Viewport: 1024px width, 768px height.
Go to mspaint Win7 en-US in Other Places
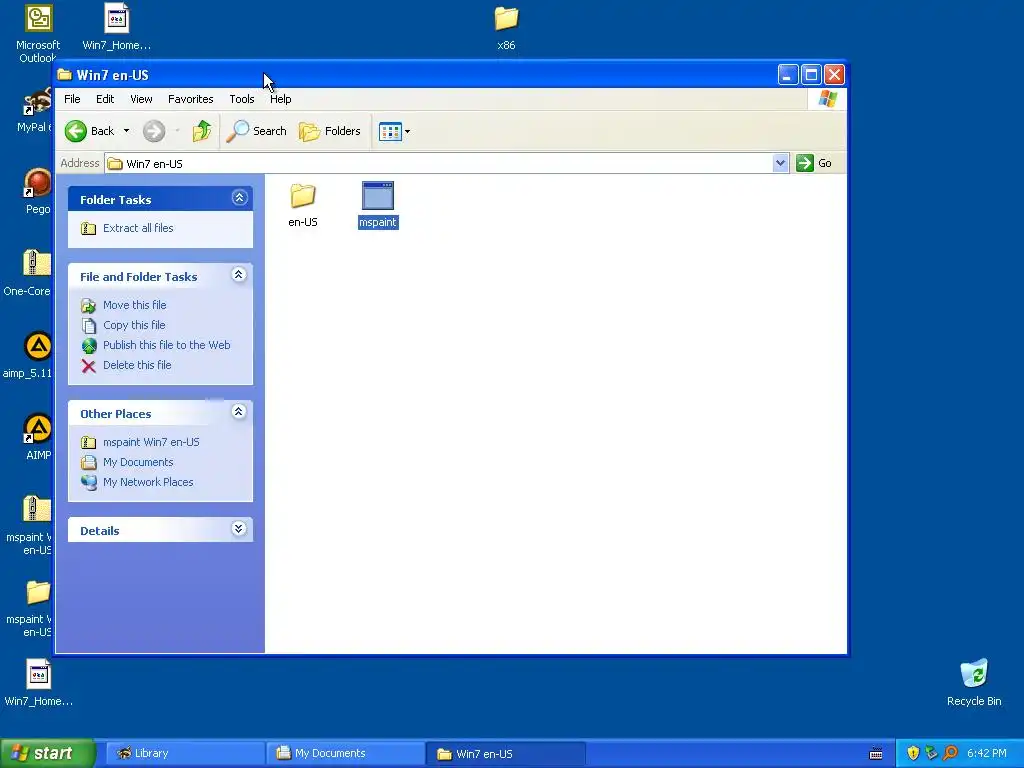click(x=151, y=442)
